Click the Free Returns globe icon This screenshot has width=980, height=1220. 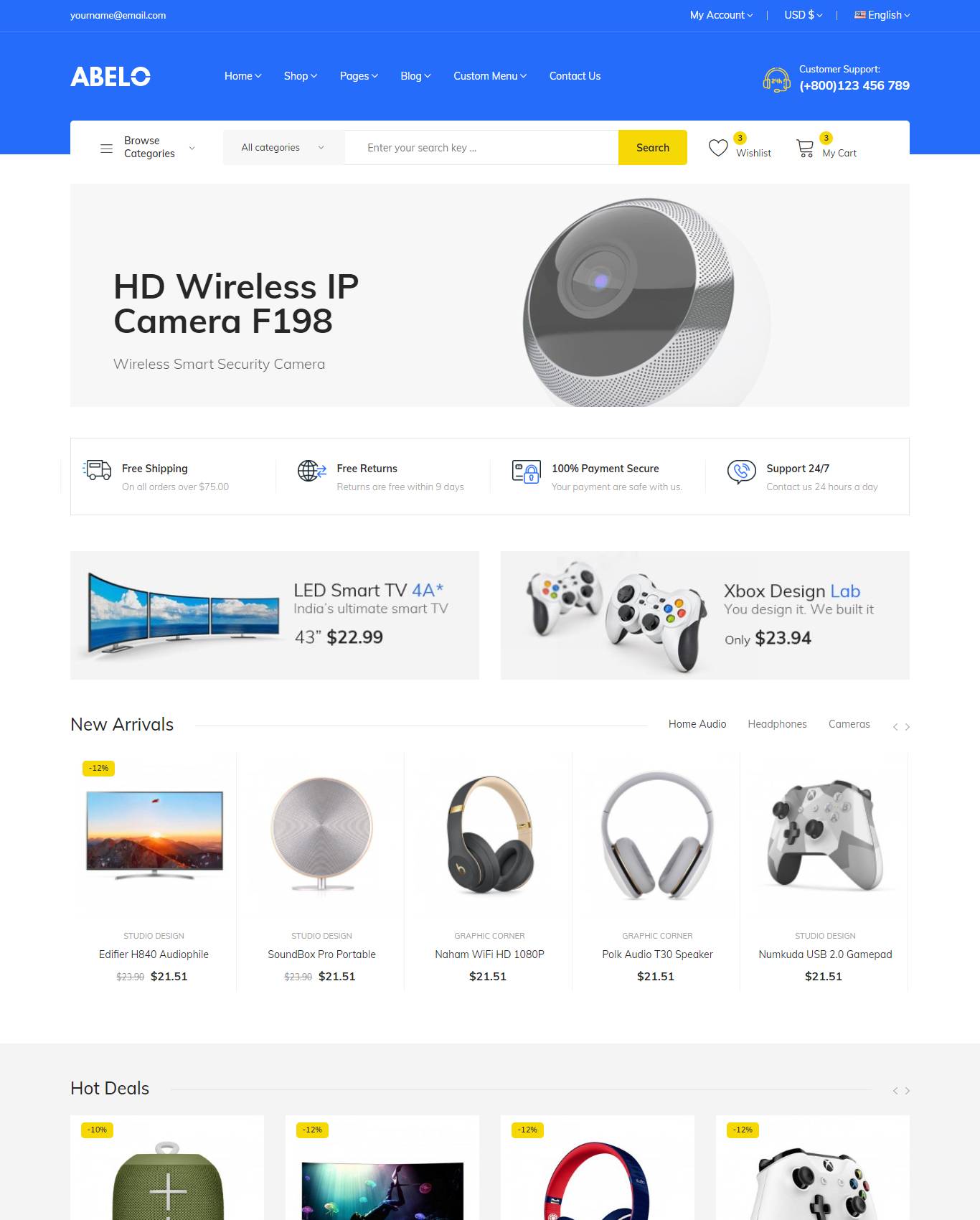pos(312,471)
